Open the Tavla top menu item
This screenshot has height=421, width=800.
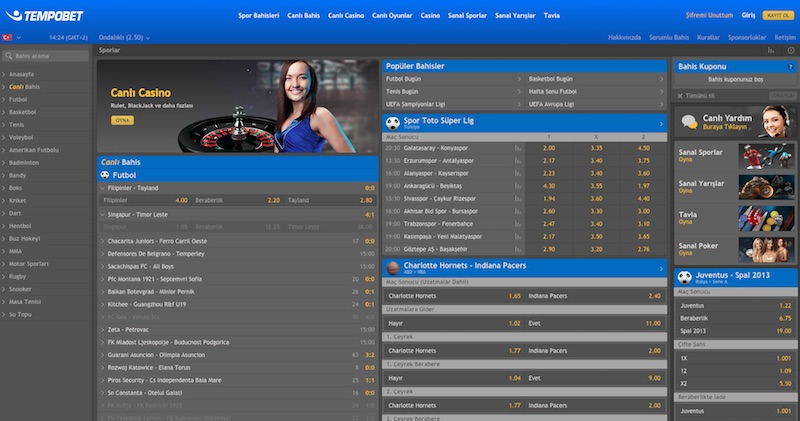click(x=552, y=16)
